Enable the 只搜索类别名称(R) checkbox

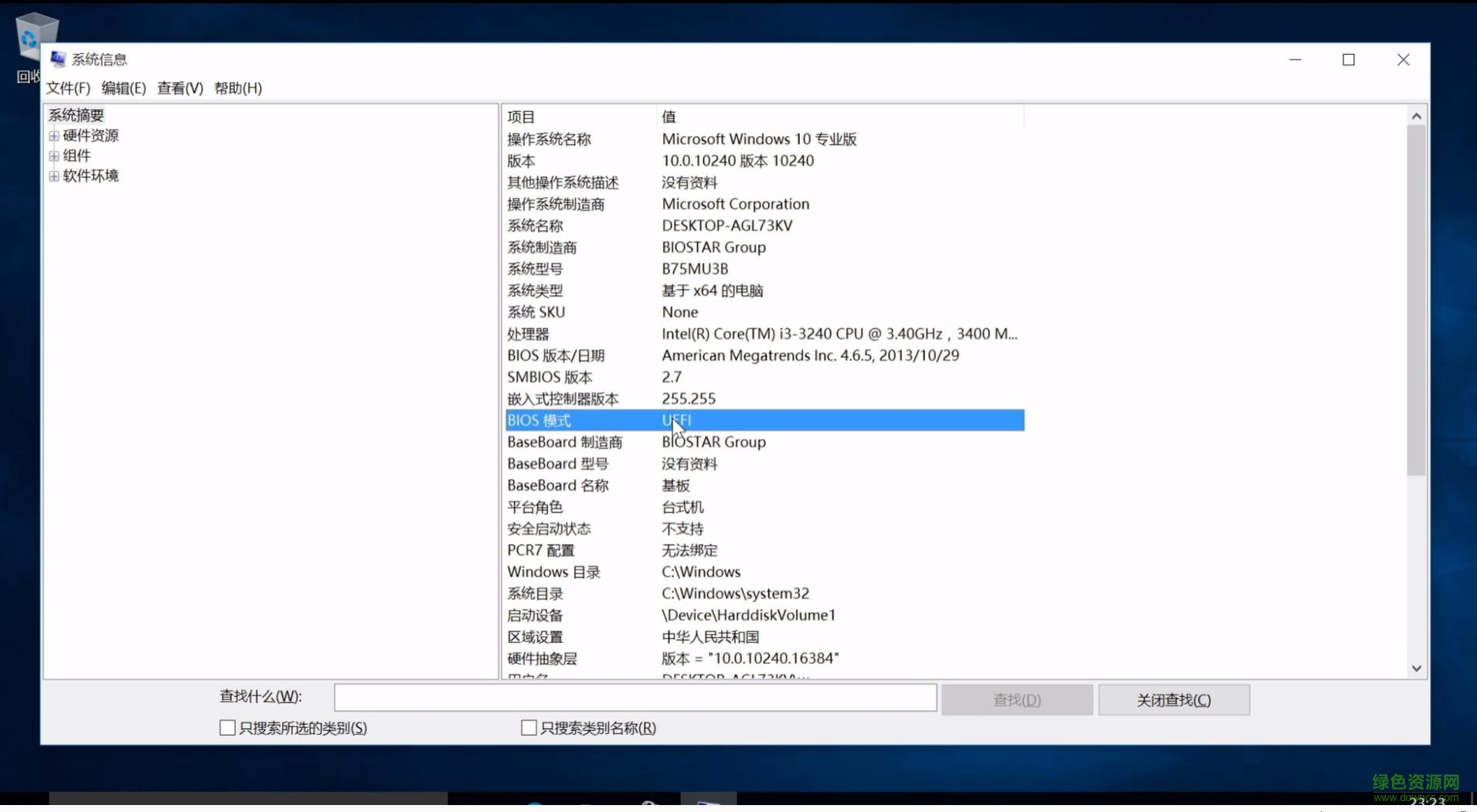coord(529,727)
